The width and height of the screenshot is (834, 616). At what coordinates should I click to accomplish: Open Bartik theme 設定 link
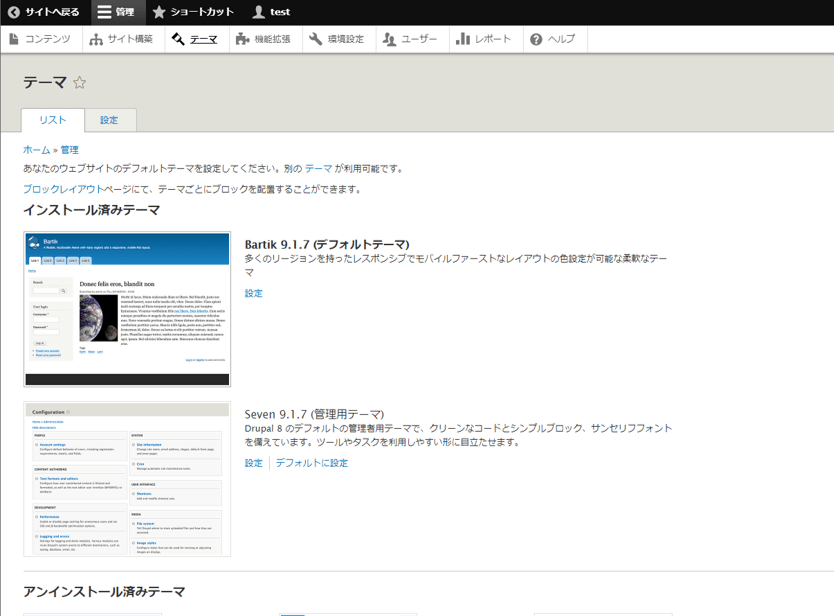point(254,293)
